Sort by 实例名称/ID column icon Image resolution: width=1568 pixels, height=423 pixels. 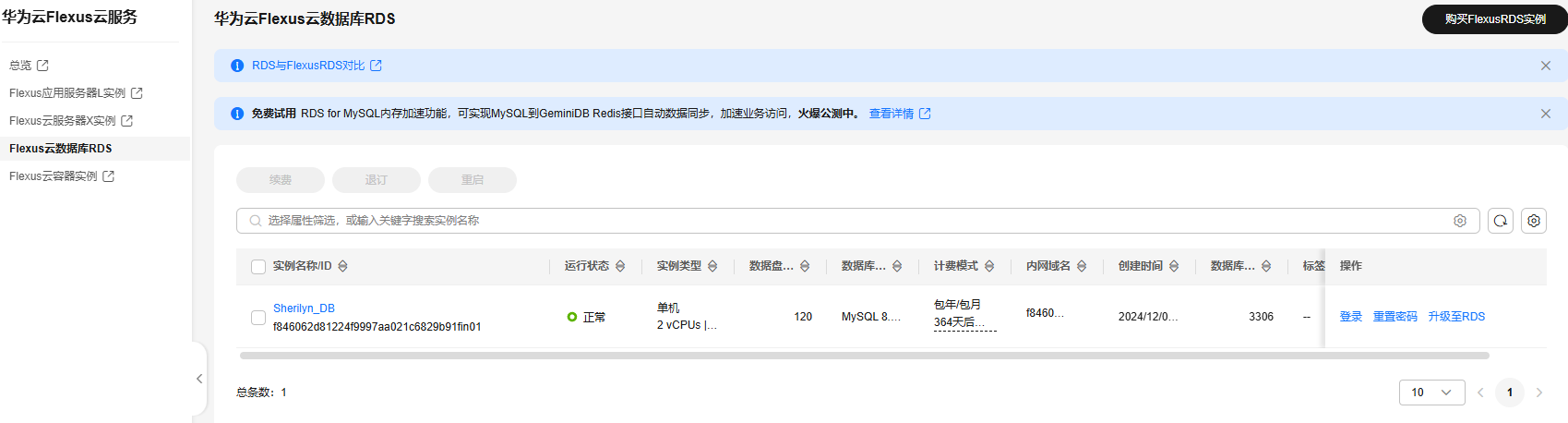342,266
